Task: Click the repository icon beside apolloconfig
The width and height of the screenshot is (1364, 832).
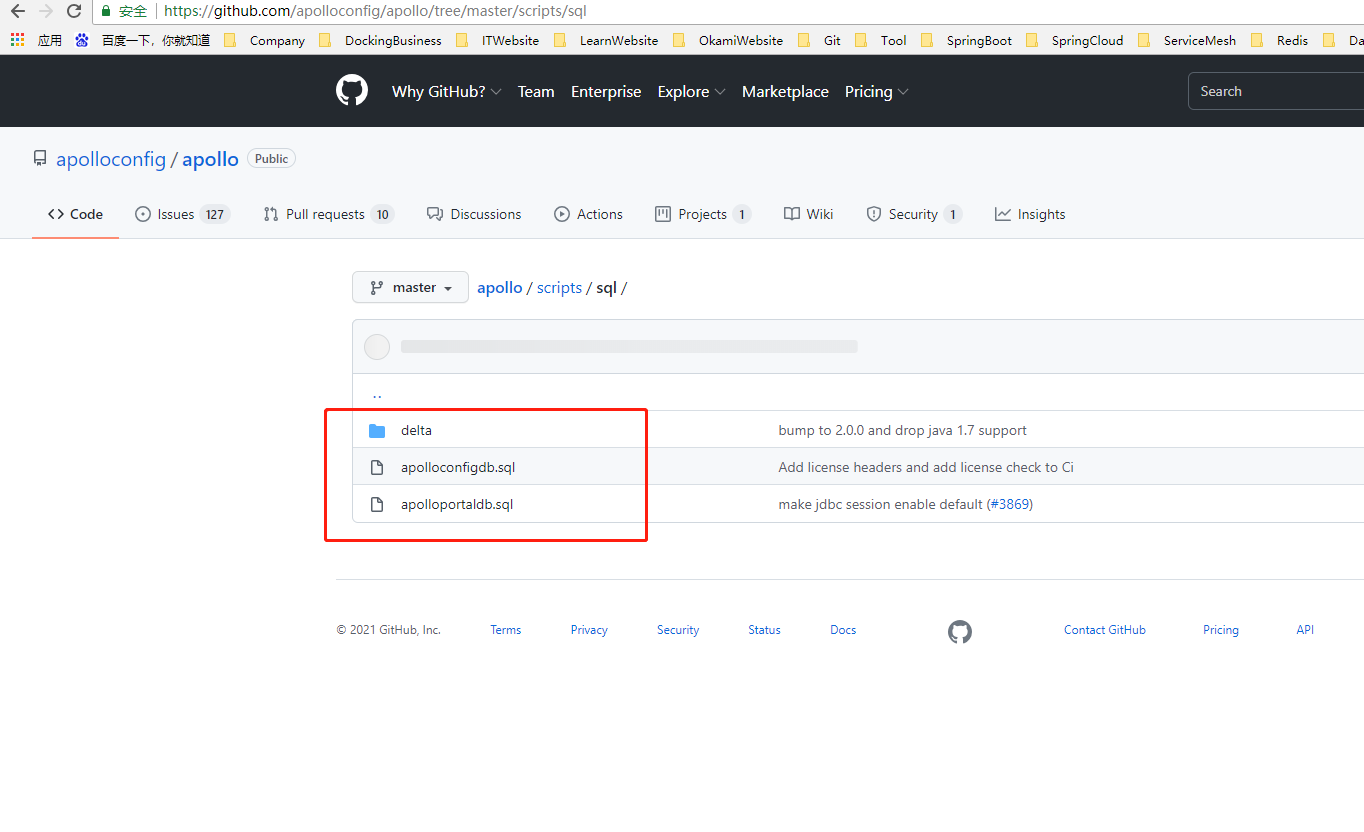Action: 40,159
